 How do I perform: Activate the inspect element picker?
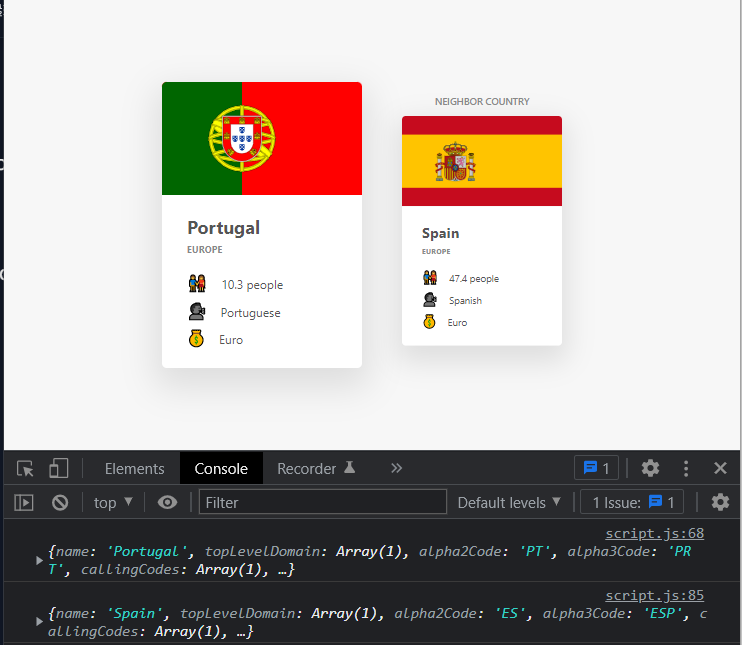point(25,468)
